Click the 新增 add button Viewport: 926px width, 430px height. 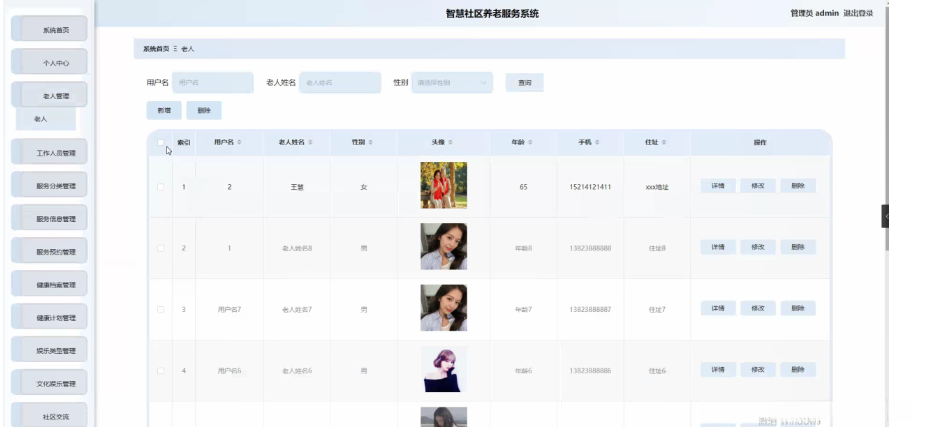coord(164,110)
